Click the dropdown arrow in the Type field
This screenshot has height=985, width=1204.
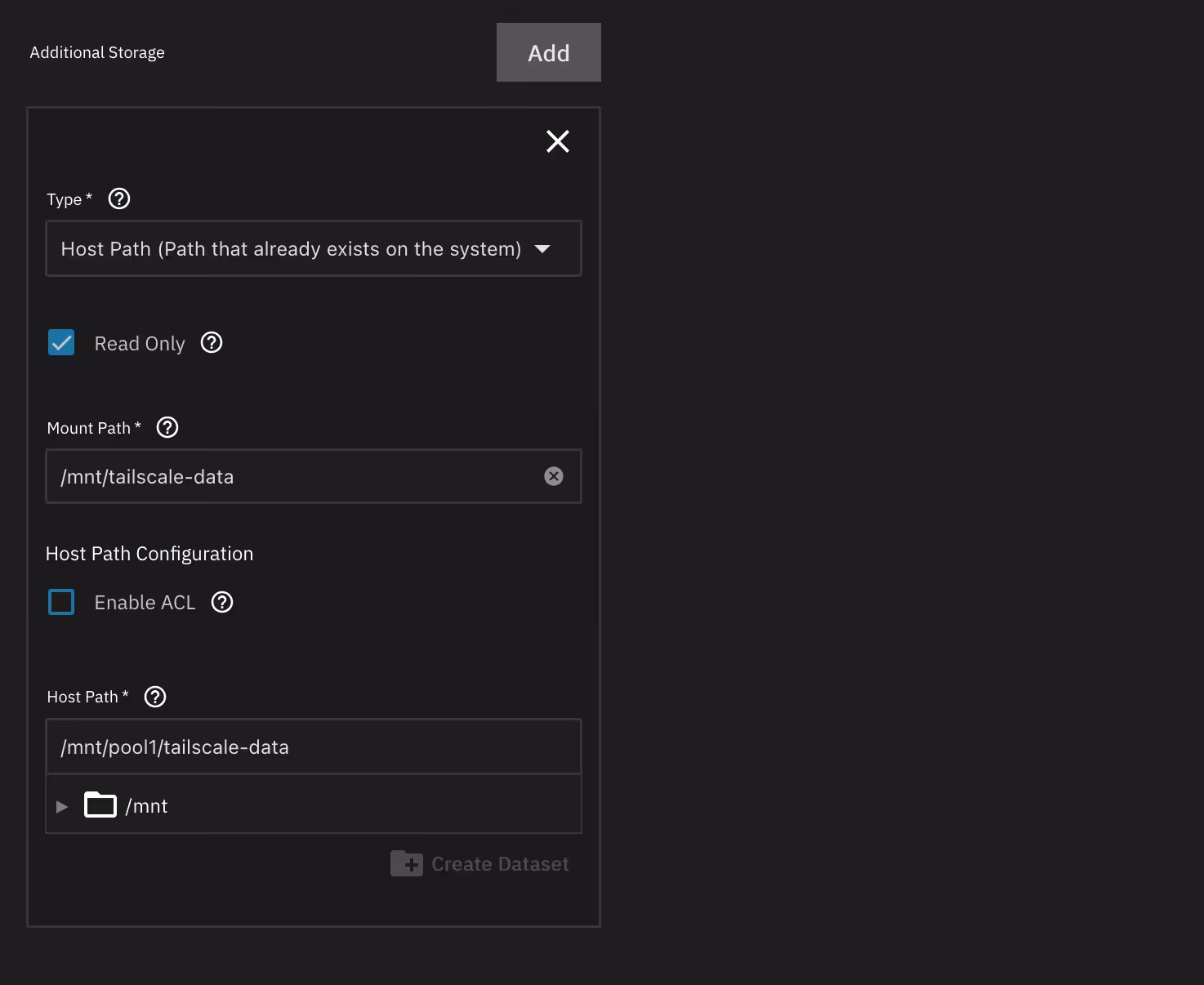[x=542, y=249]
